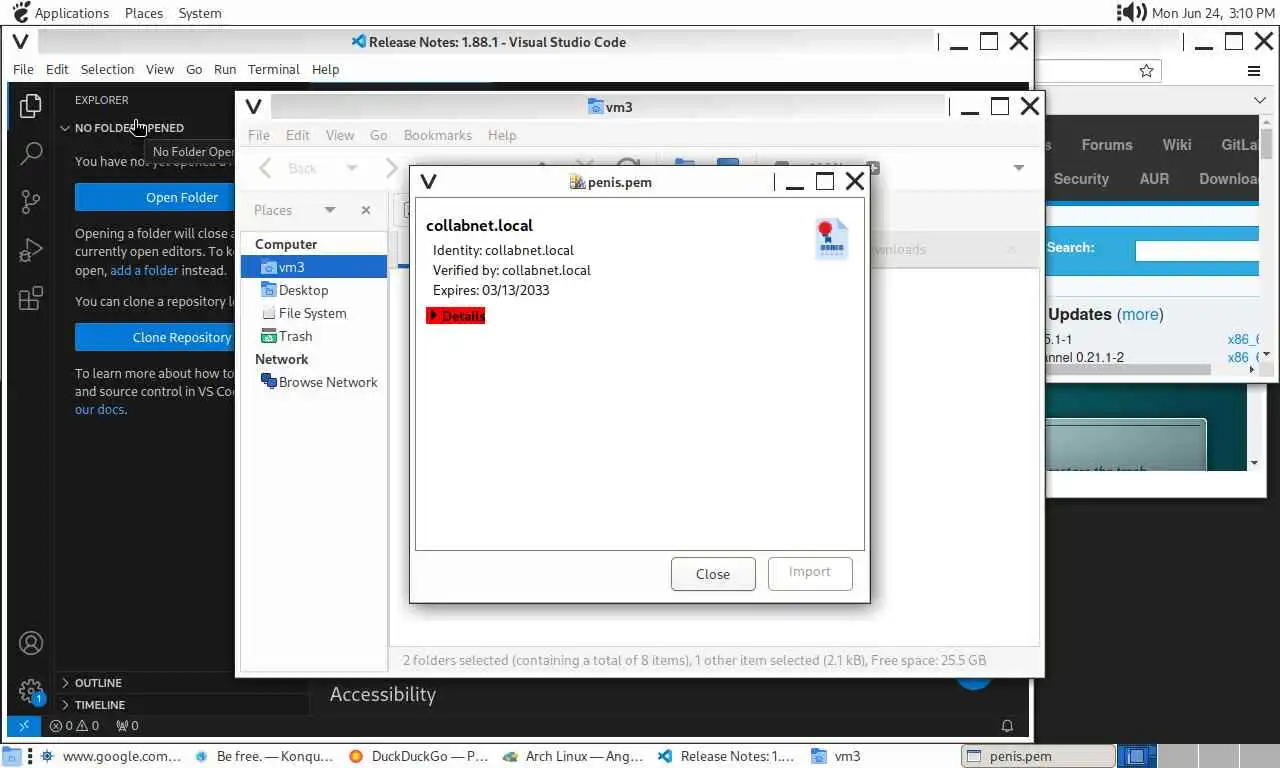1280x768 pixels.
Task: Open the notifications bell in VS Code status bar
Action: point(1007,726)
